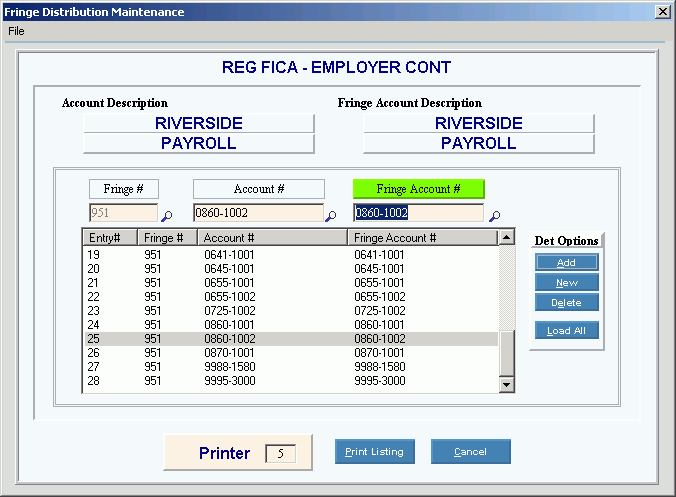Click the Account # input field
Image resolution: width=676 pixels, height=497 pixels.
point(258,213)
